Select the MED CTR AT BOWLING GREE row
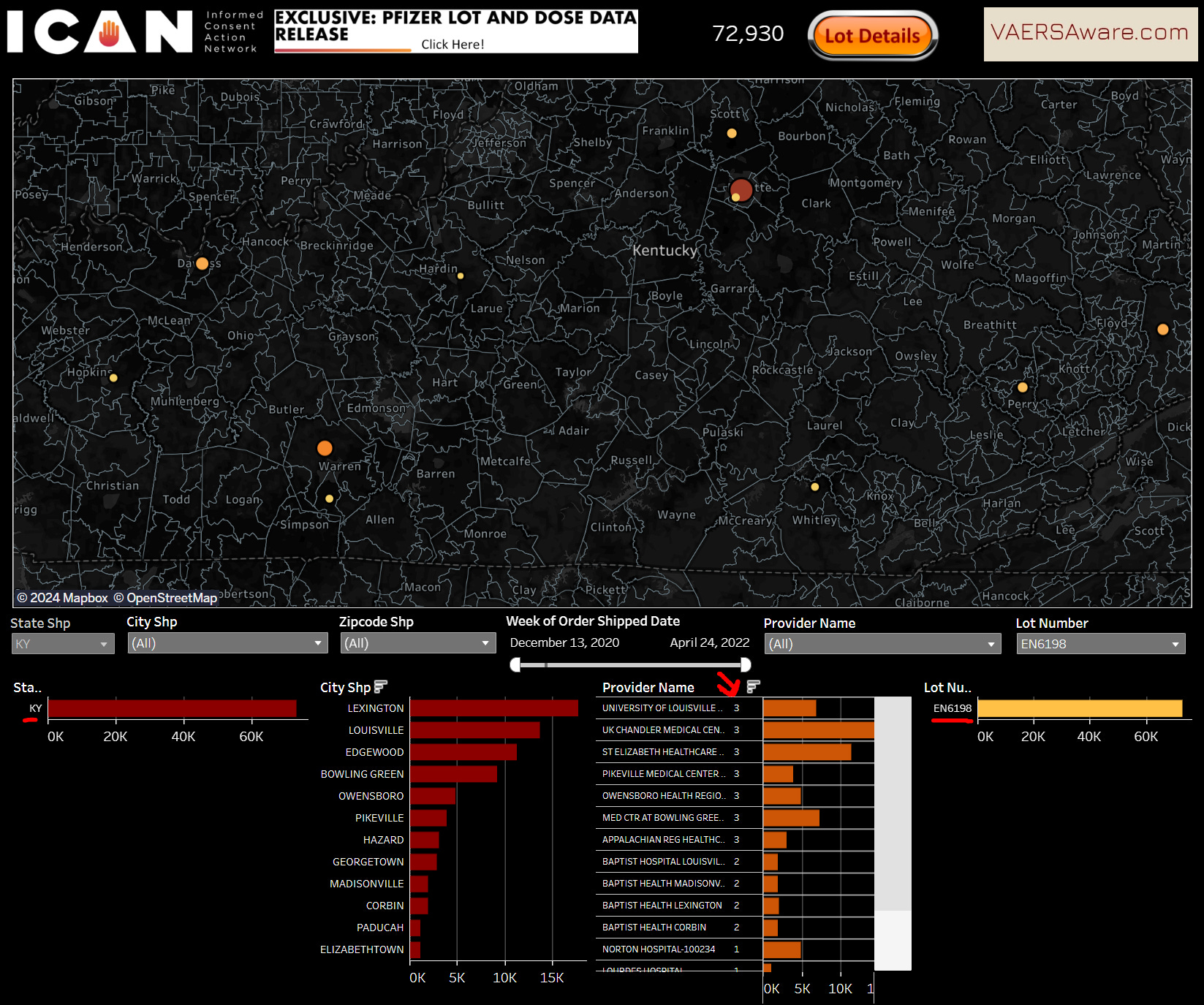 pos(735,818)
